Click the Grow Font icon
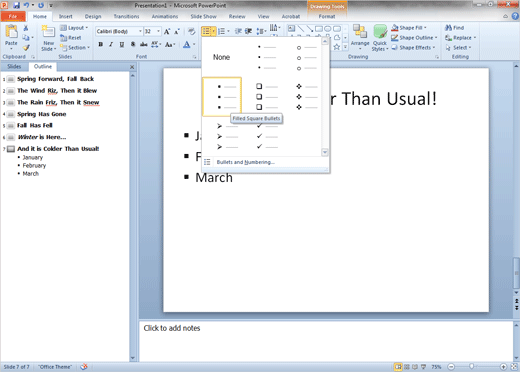The height and width of the screenshot is (372, 520). [167, 32]
